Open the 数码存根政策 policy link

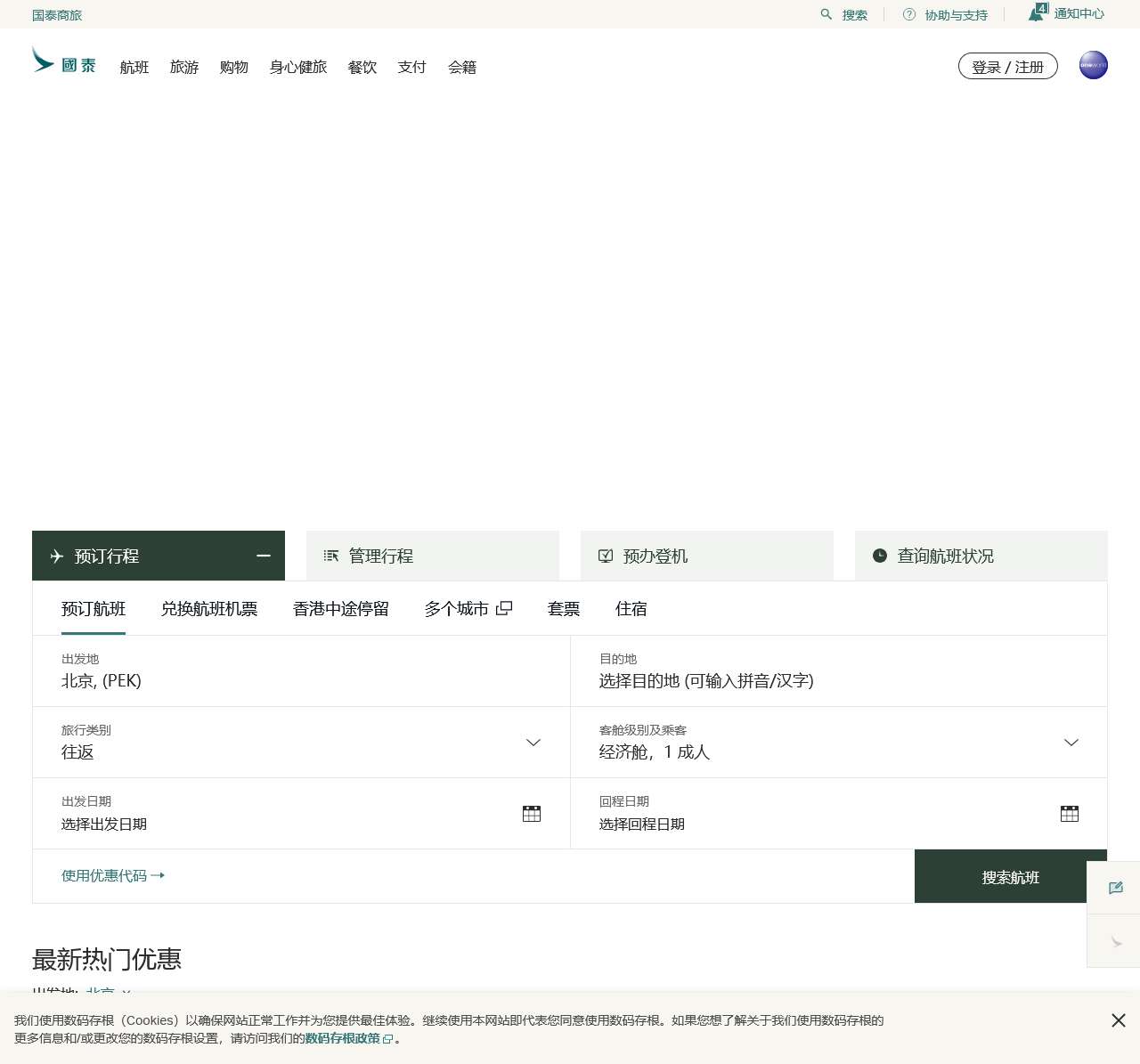[x=343, y=1038]
